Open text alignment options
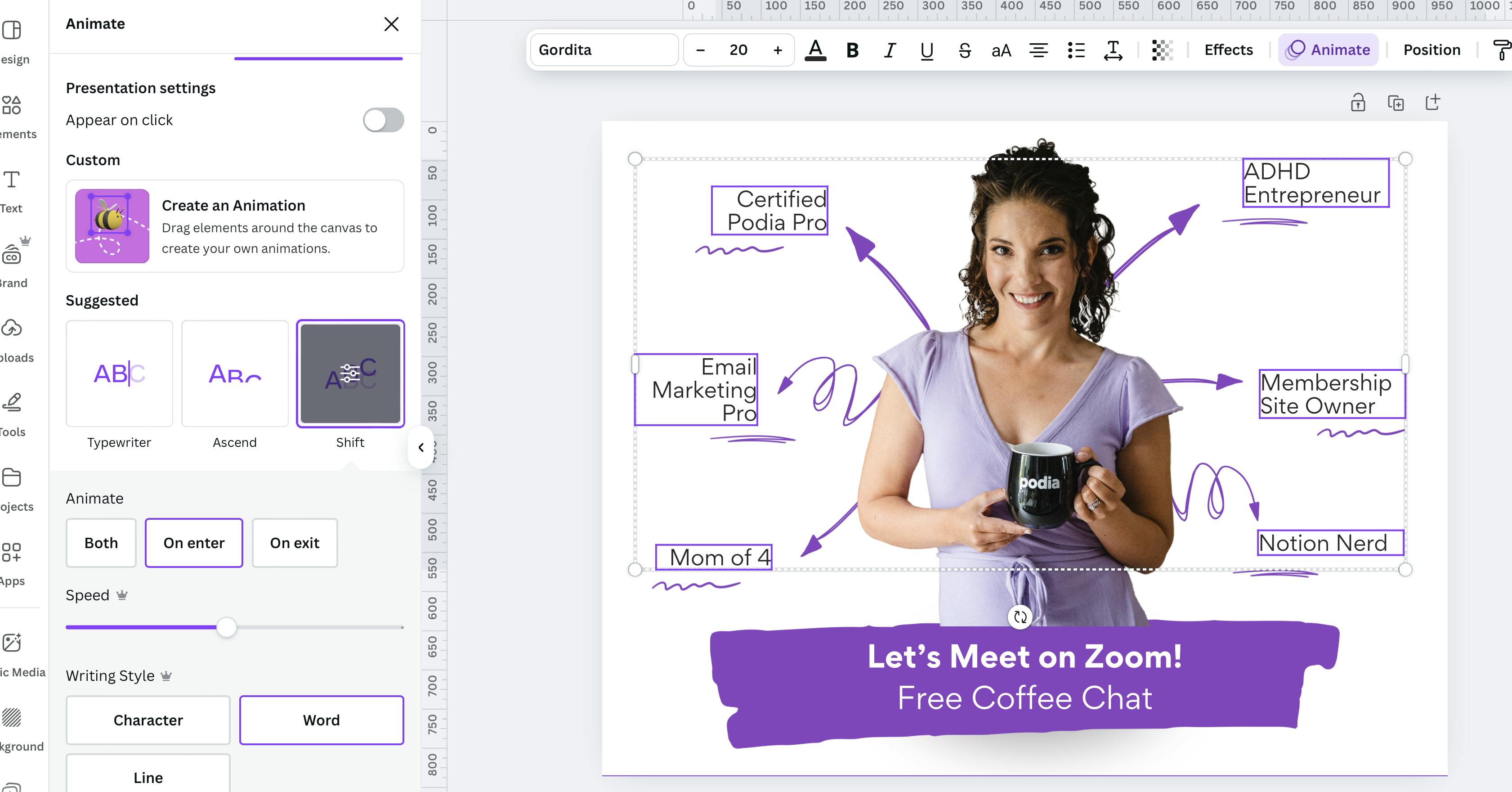 click(1038, 50)
